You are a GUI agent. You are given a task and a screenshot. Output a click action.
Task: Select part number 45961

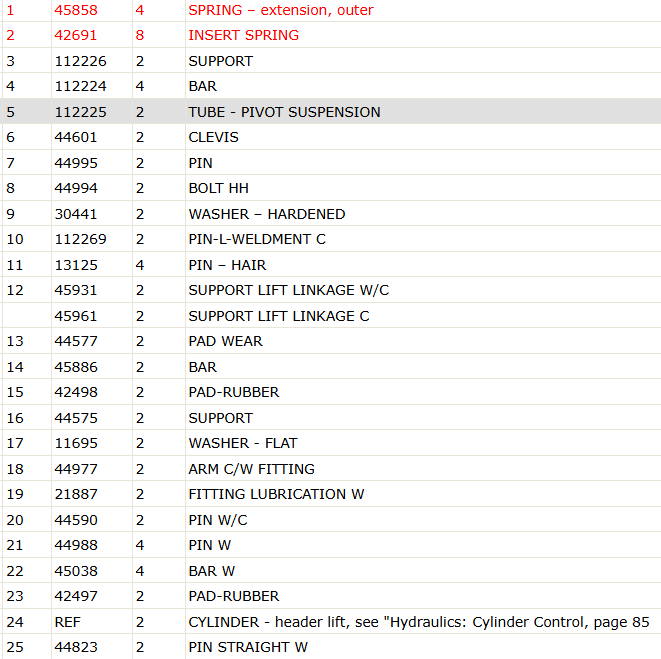76,316
